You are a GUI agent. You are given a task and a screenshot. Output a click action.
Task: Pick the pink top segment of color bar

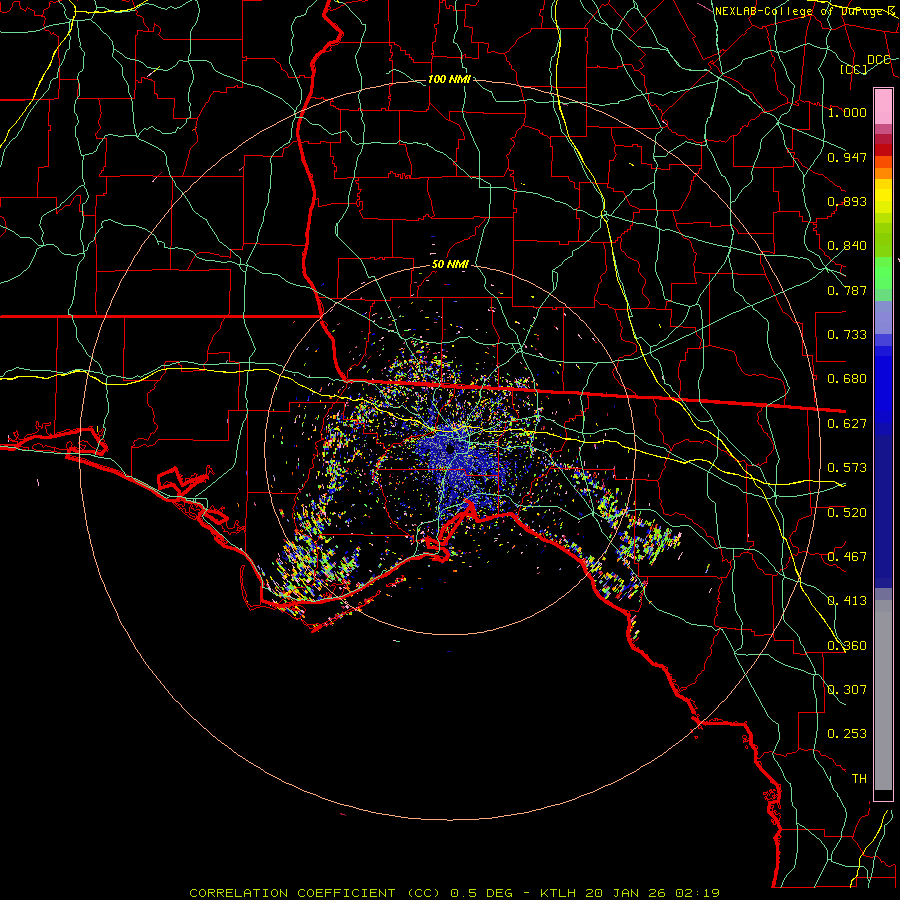[x=883, y=106]
